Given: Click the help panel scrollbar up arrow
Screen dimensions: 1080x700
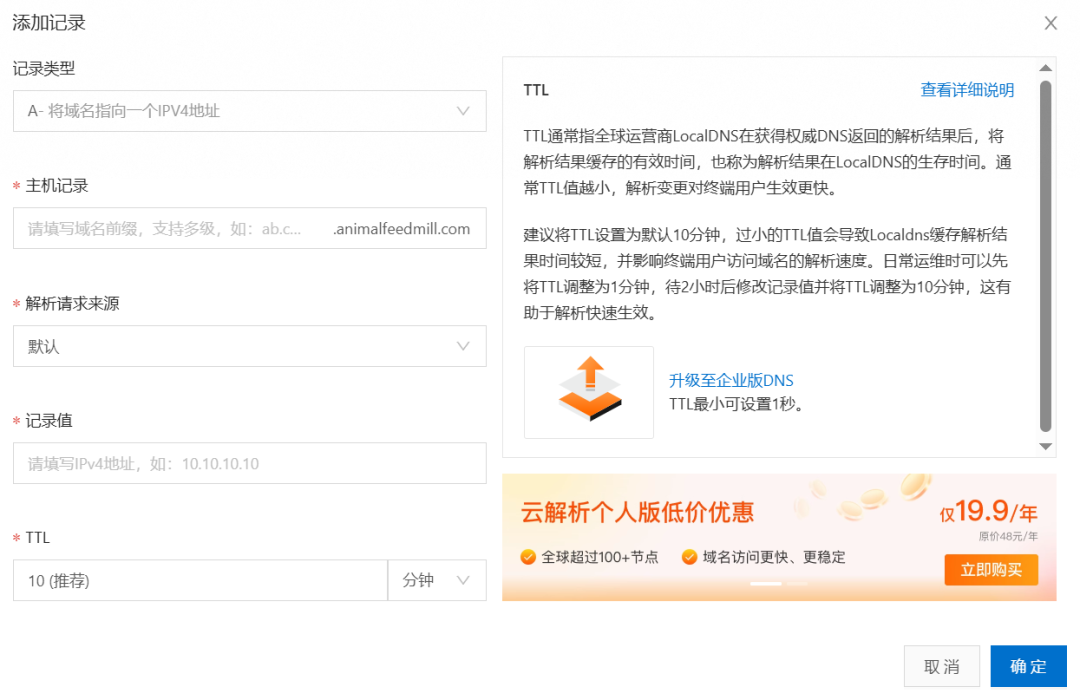Looking at the screenshot, I should click(x=1046, y=68).
